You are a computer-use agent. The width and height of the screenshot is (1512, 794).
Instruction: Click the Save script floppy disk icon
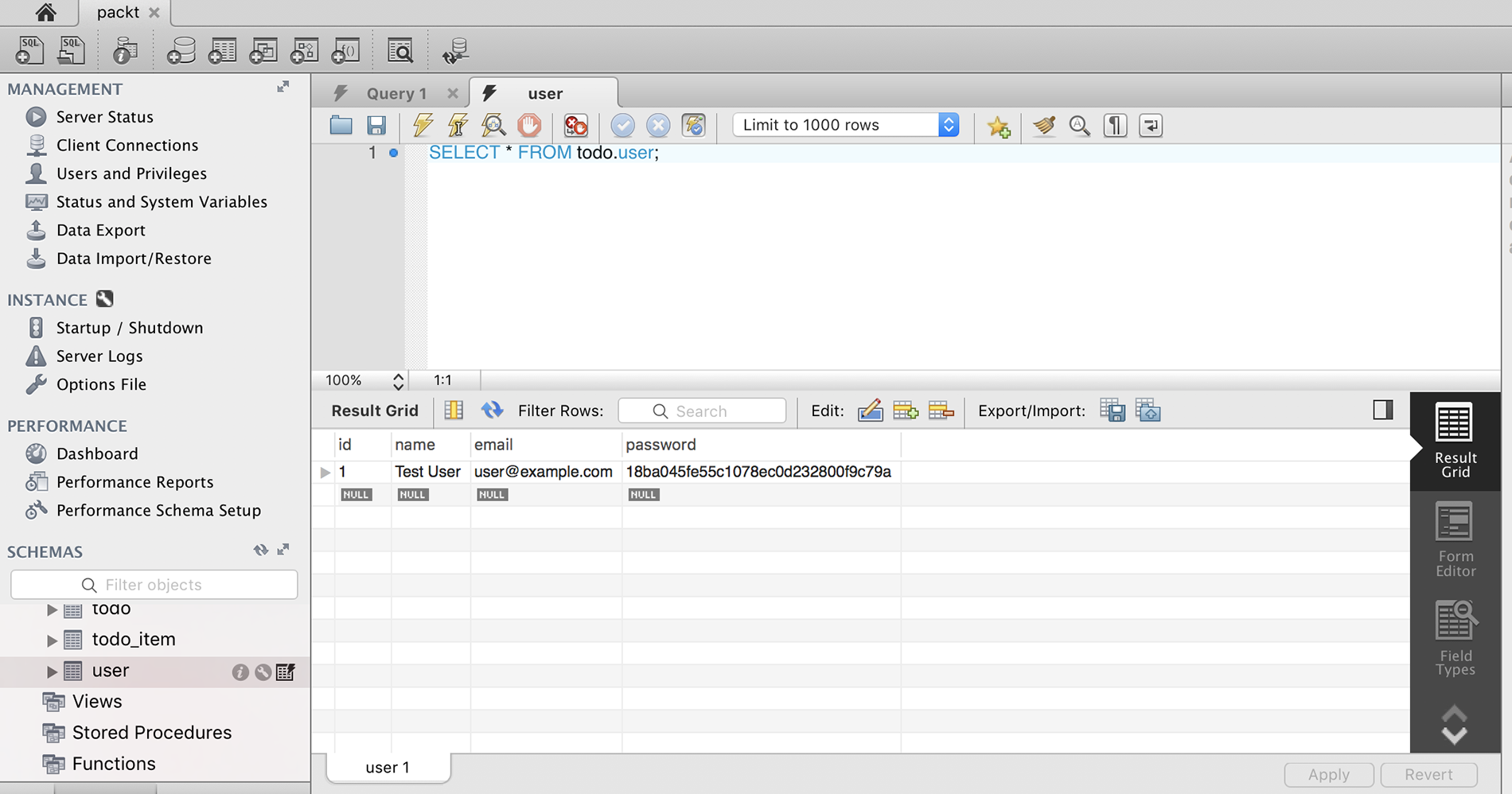coord(376,125)
